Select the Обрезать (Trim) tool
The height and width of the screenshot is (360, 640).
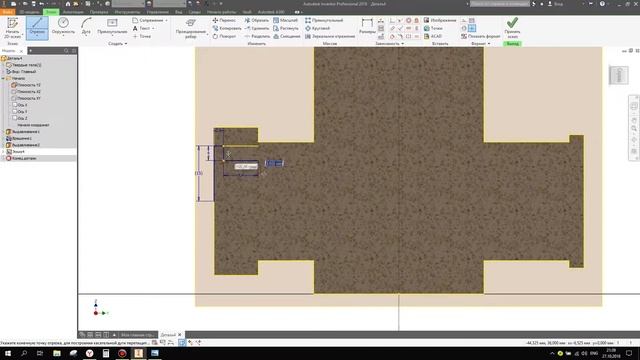257,20
